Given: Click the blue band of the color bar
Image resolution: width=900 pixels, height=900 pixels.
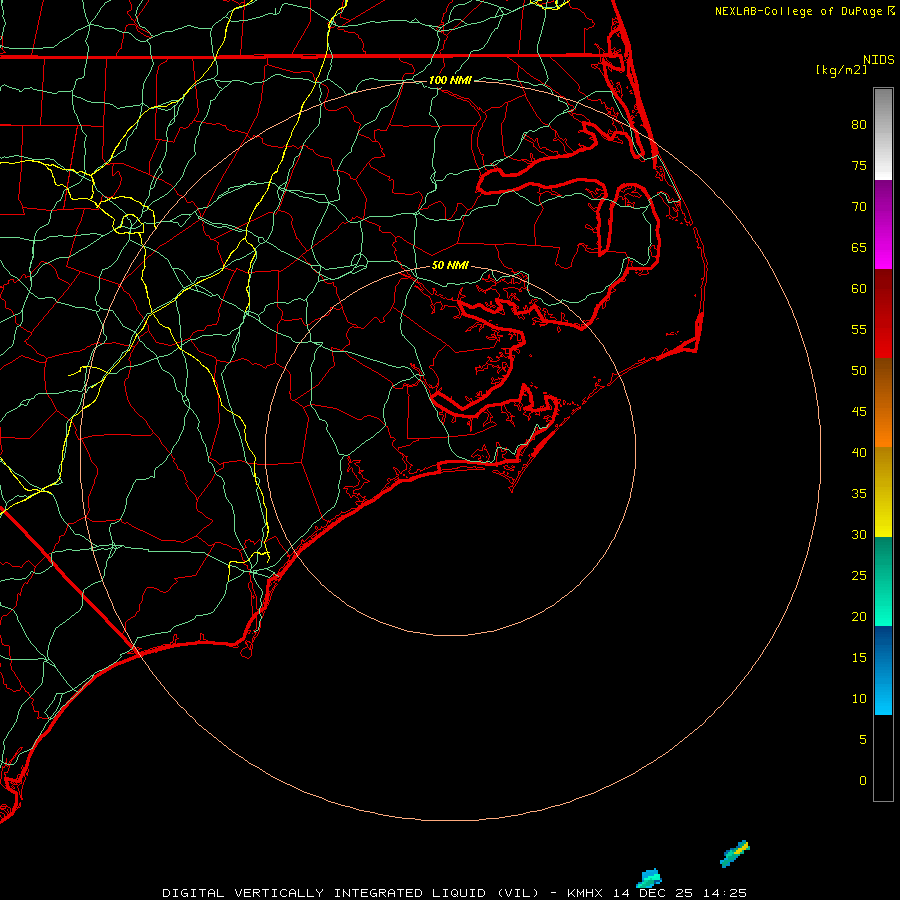Looking at the screenshot, I should click(x=883, y=670).
